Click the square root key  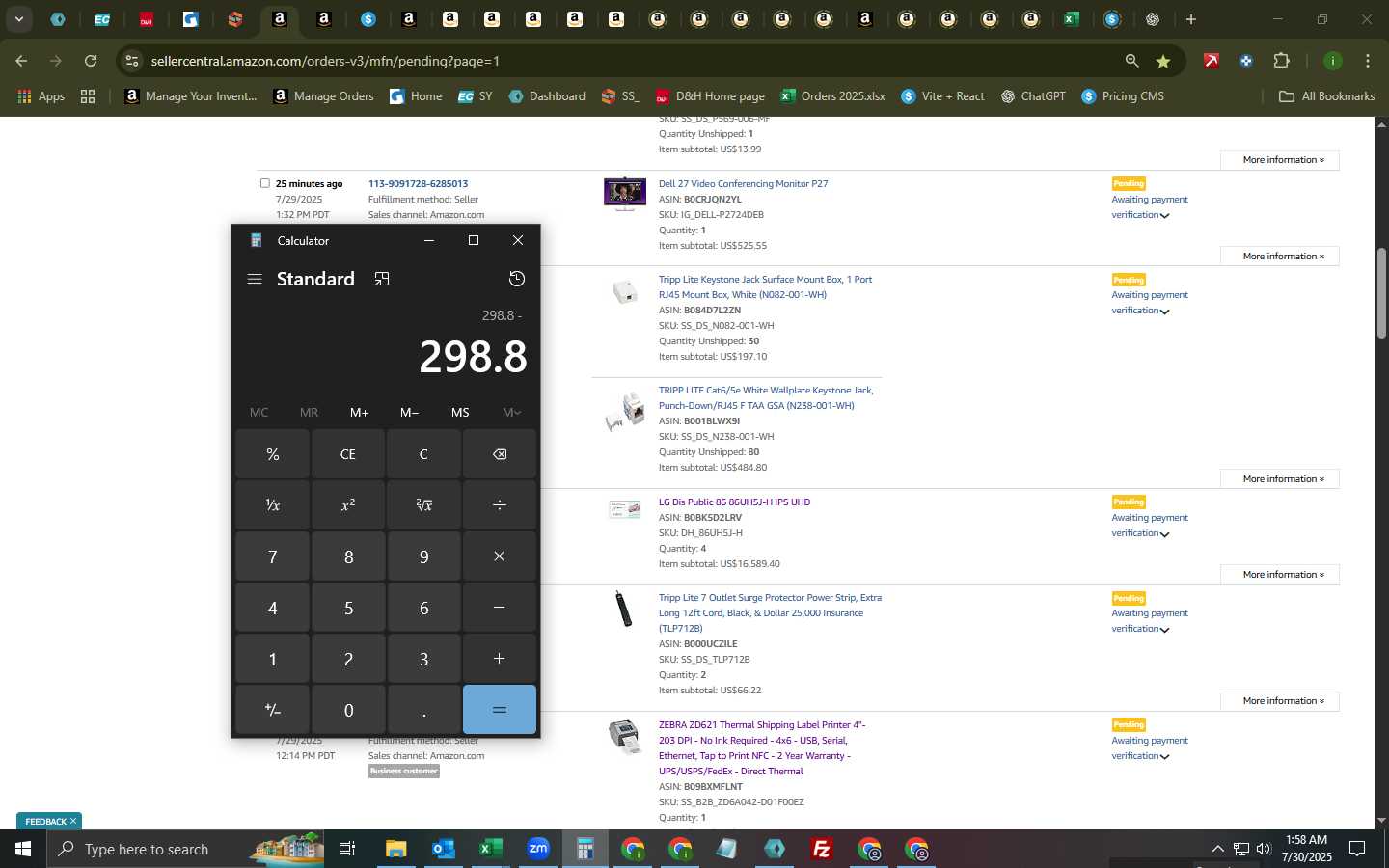[x=423, y=505]
